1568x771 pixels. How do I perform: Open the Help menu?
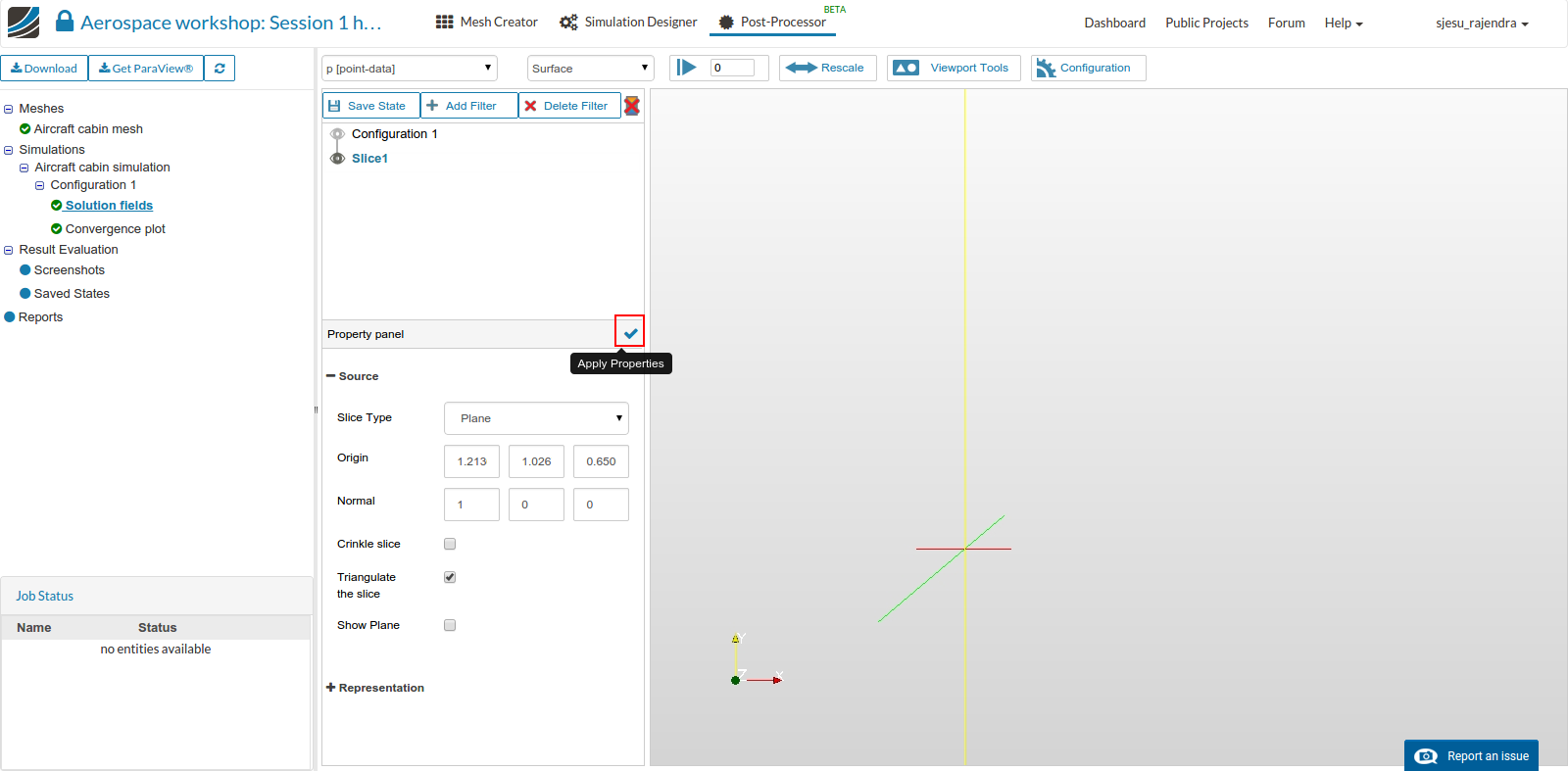pos(1344,23)
